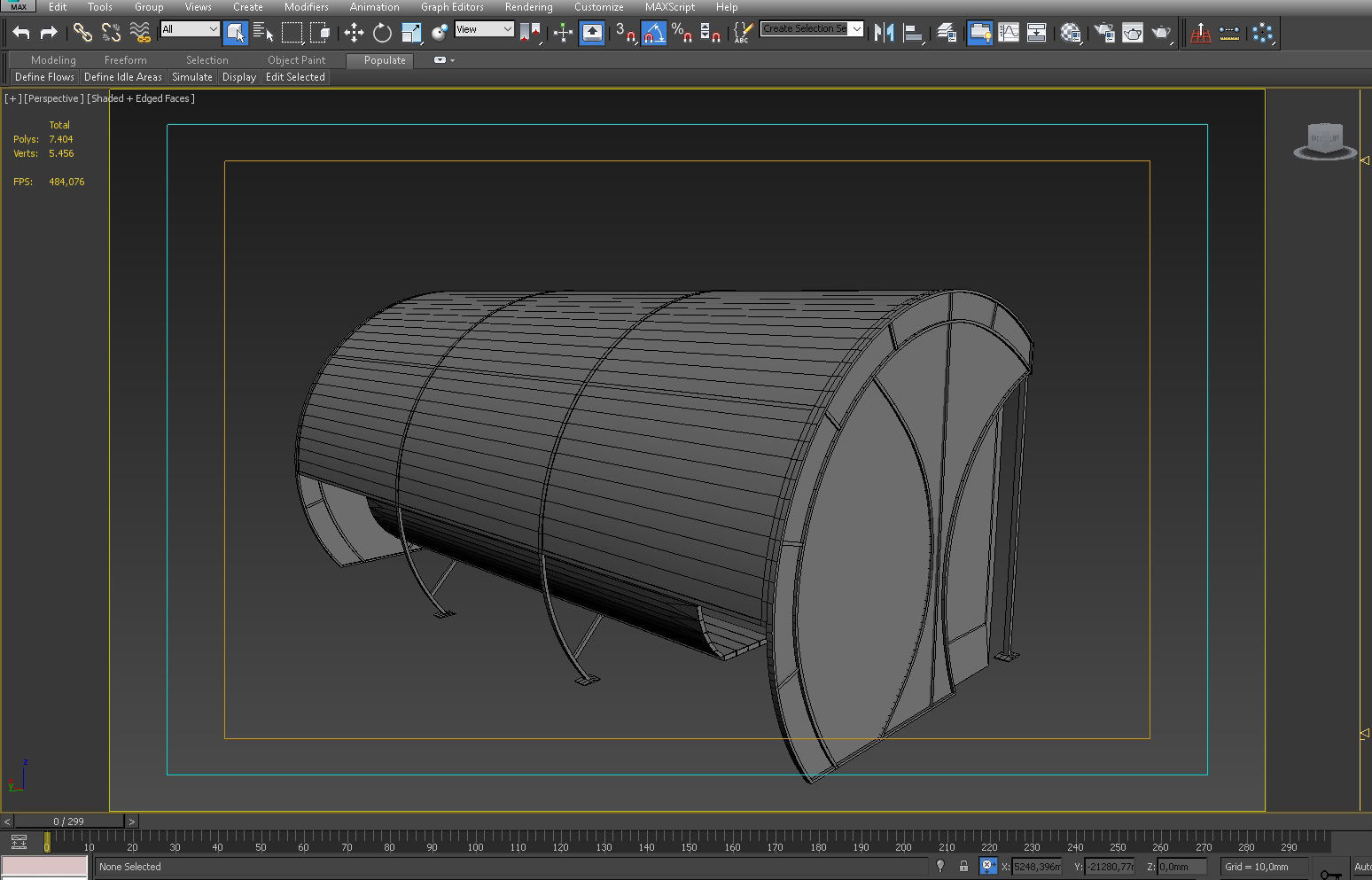The image size is (1372, 880).
Task: Toggle the Angle Snap button
Action: click(653, 33)
